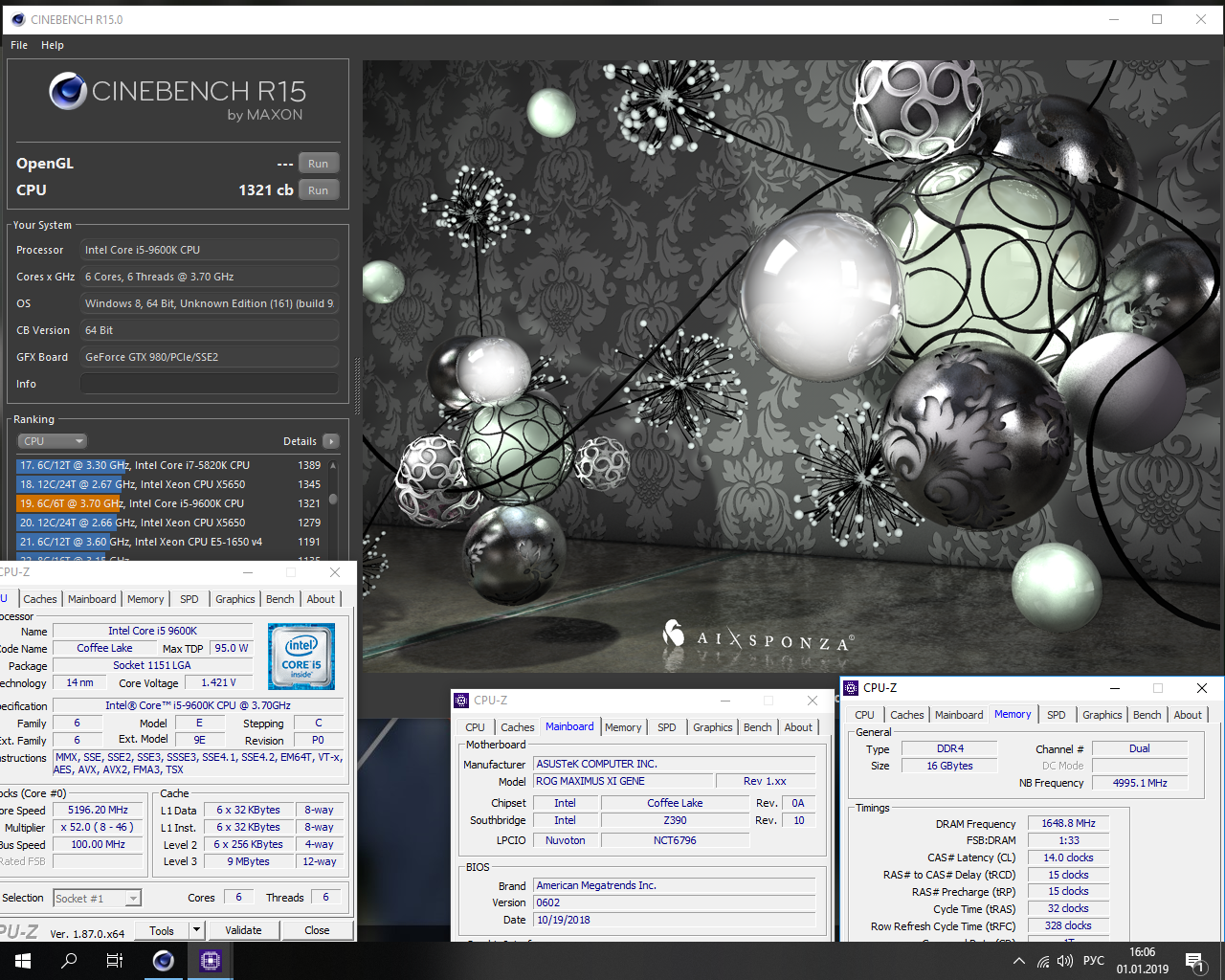1225x980 pixels.
Task: Click the CPU-Z Tools button
Action: [162, 930]
